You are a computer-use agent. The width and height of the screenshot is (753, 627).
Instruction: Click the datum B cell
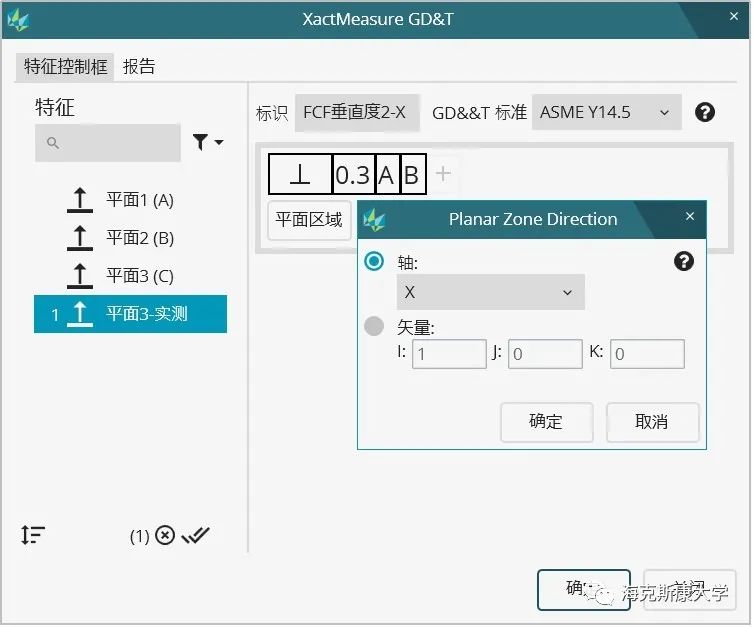[413, 174]
